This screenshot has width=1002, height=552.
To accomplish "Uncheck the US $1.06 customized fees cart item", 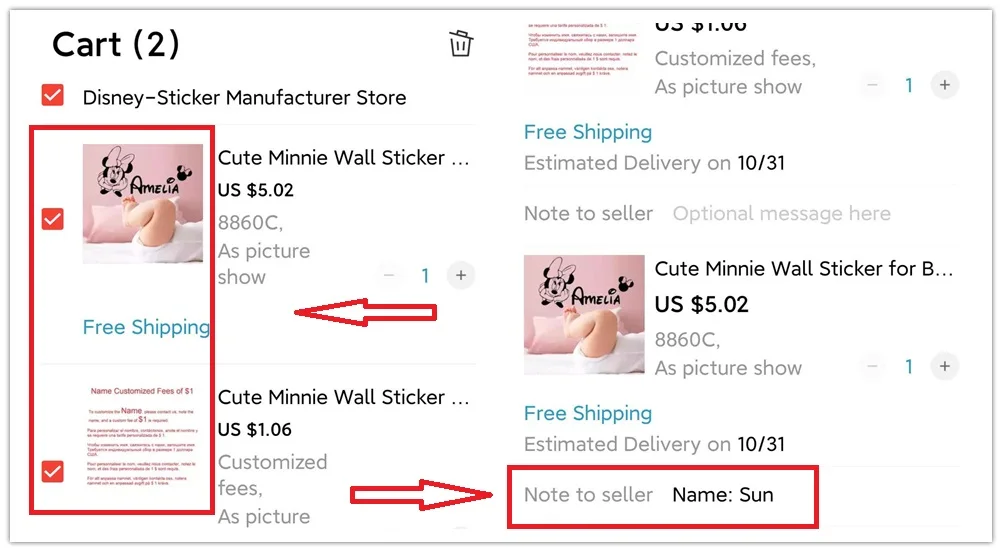I will [x=53, y=471].
